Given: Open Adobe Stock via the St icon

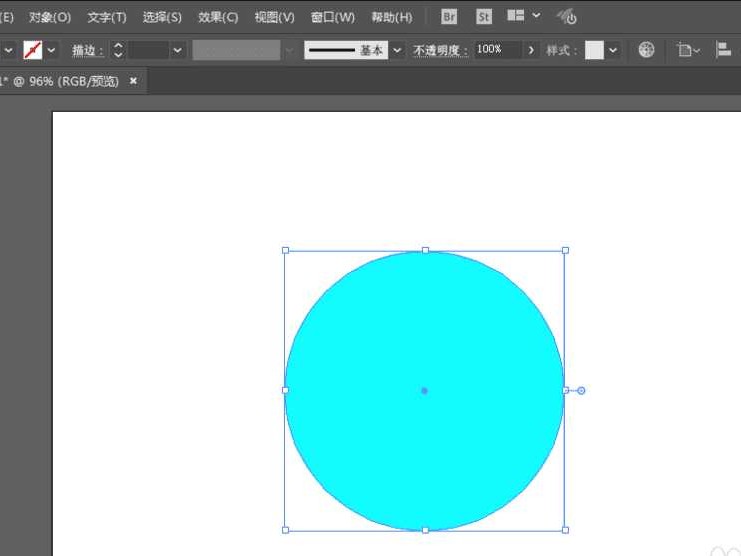Looking at the screenshot, I should coord(483,17).
